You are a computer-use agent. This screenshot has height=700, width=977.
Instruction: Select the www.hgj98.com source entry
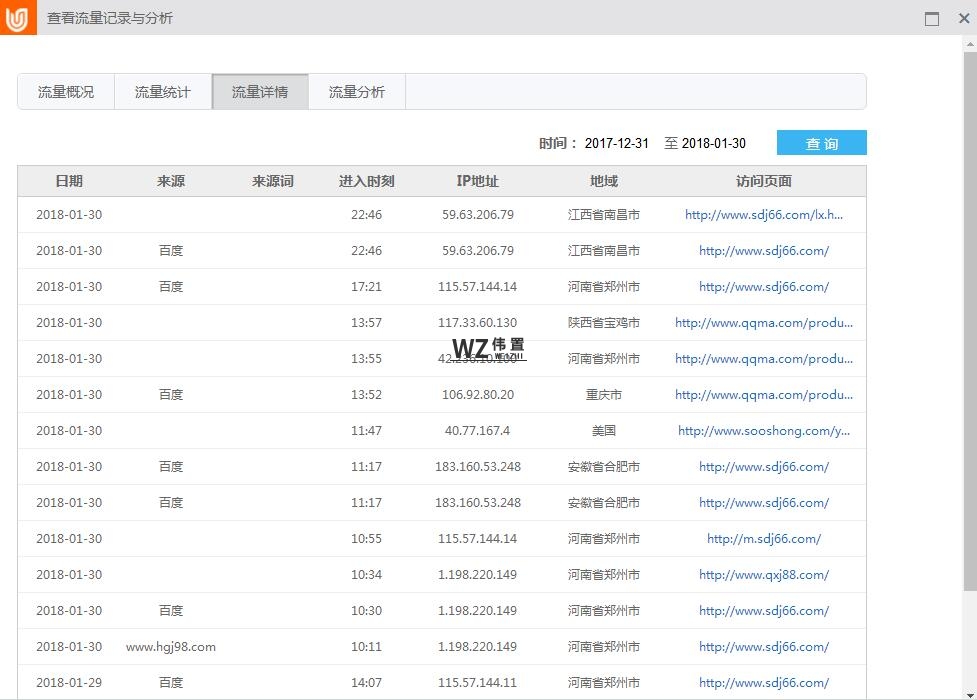pyautogui.click(x=171, y=647)
